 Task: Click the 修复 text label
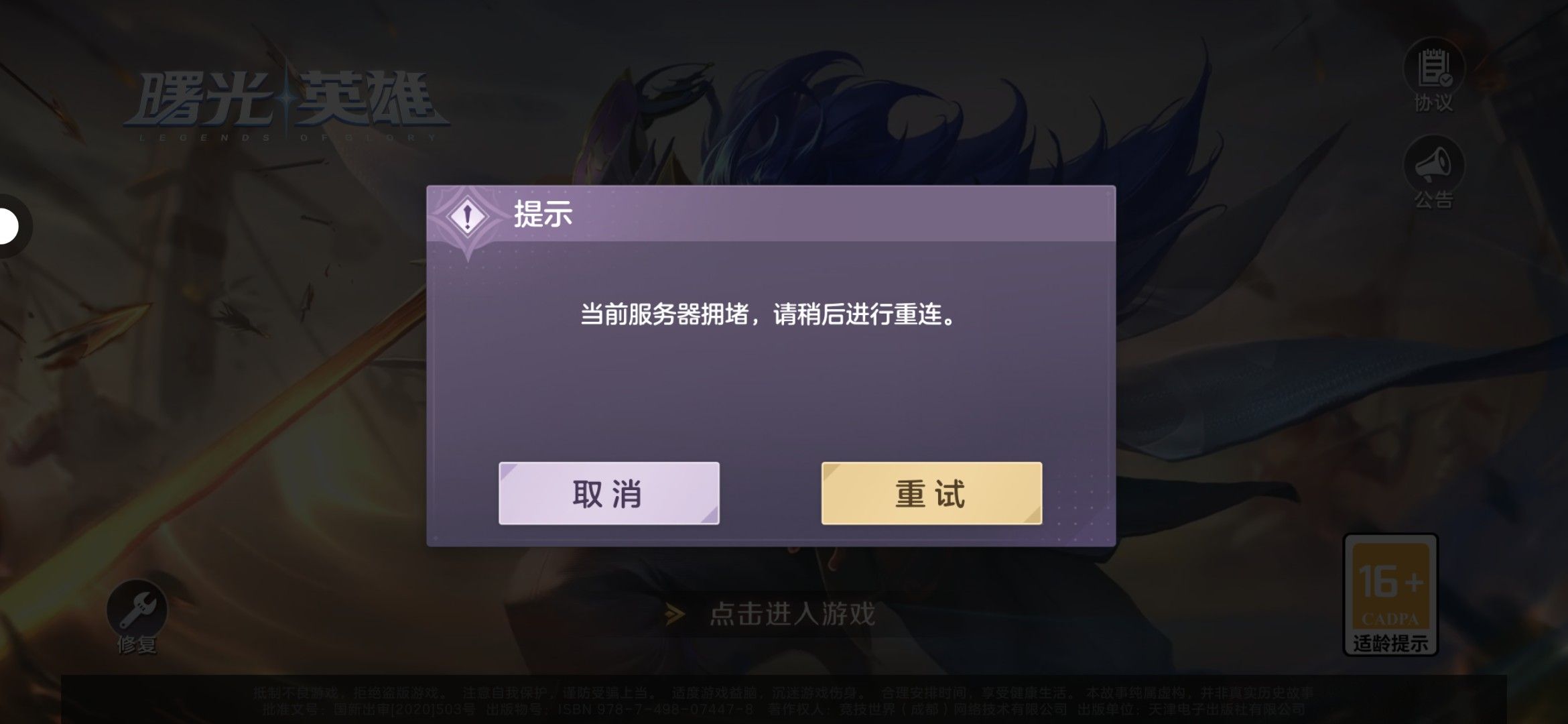(x=137, y=644)
